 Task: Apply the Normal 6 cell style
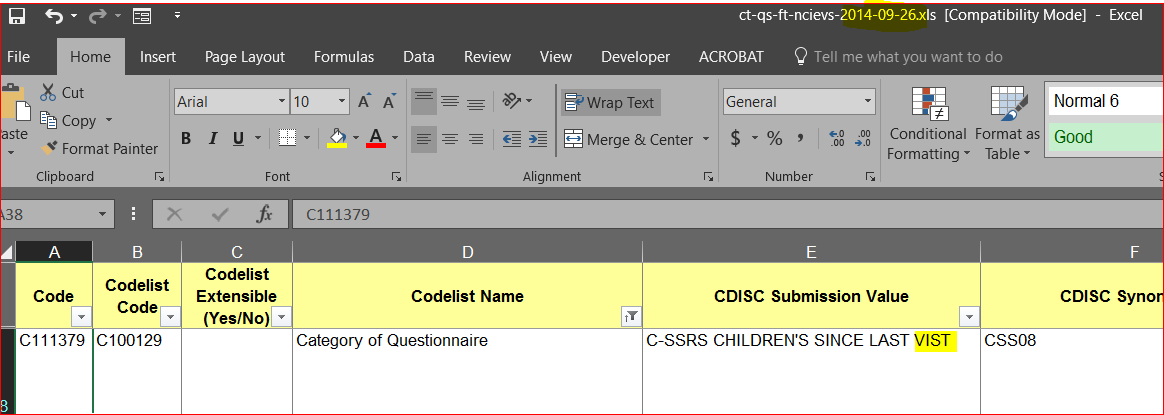tap(1105, 101)
